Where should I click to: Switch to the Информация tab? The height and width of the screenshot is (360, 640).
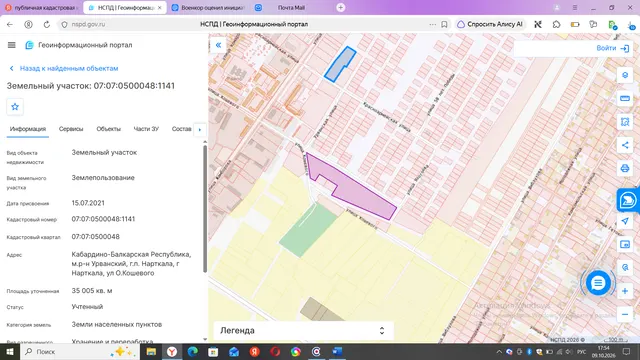[x=28, y=129]
